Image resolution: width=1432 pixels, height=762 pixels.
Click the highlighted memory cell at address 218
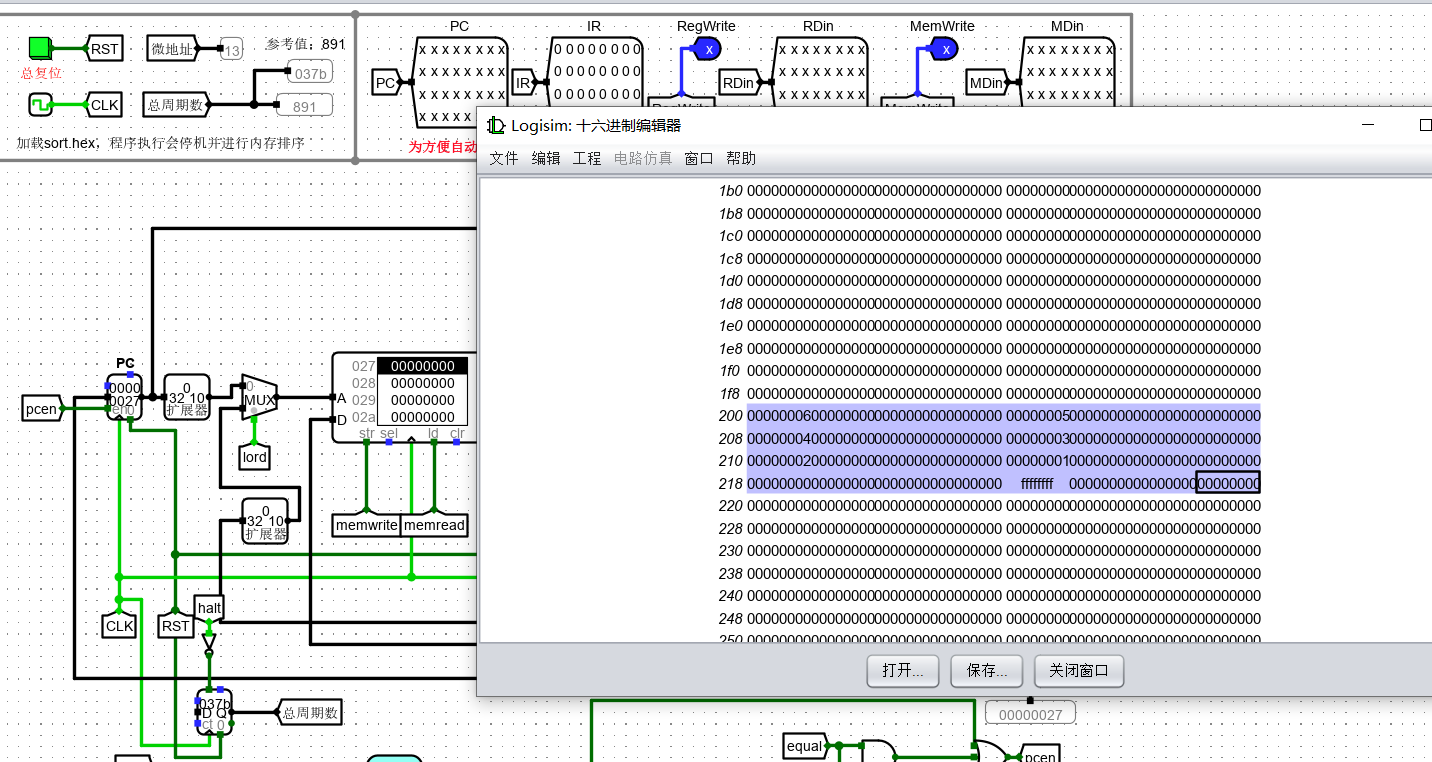(x=1227, y=482)
